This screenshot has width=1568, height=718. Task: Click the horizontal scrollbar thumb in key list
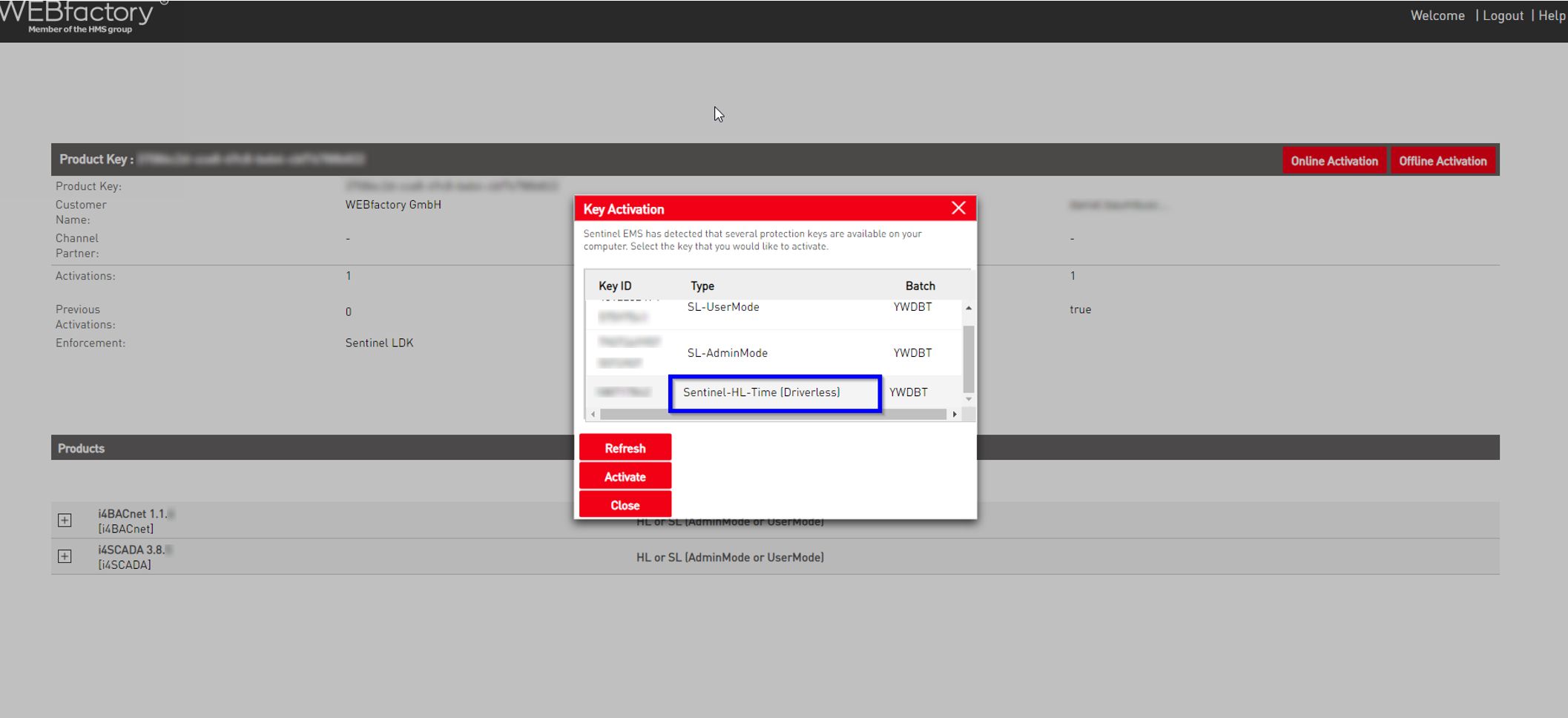pyautogui.click(x=773, y=414)
